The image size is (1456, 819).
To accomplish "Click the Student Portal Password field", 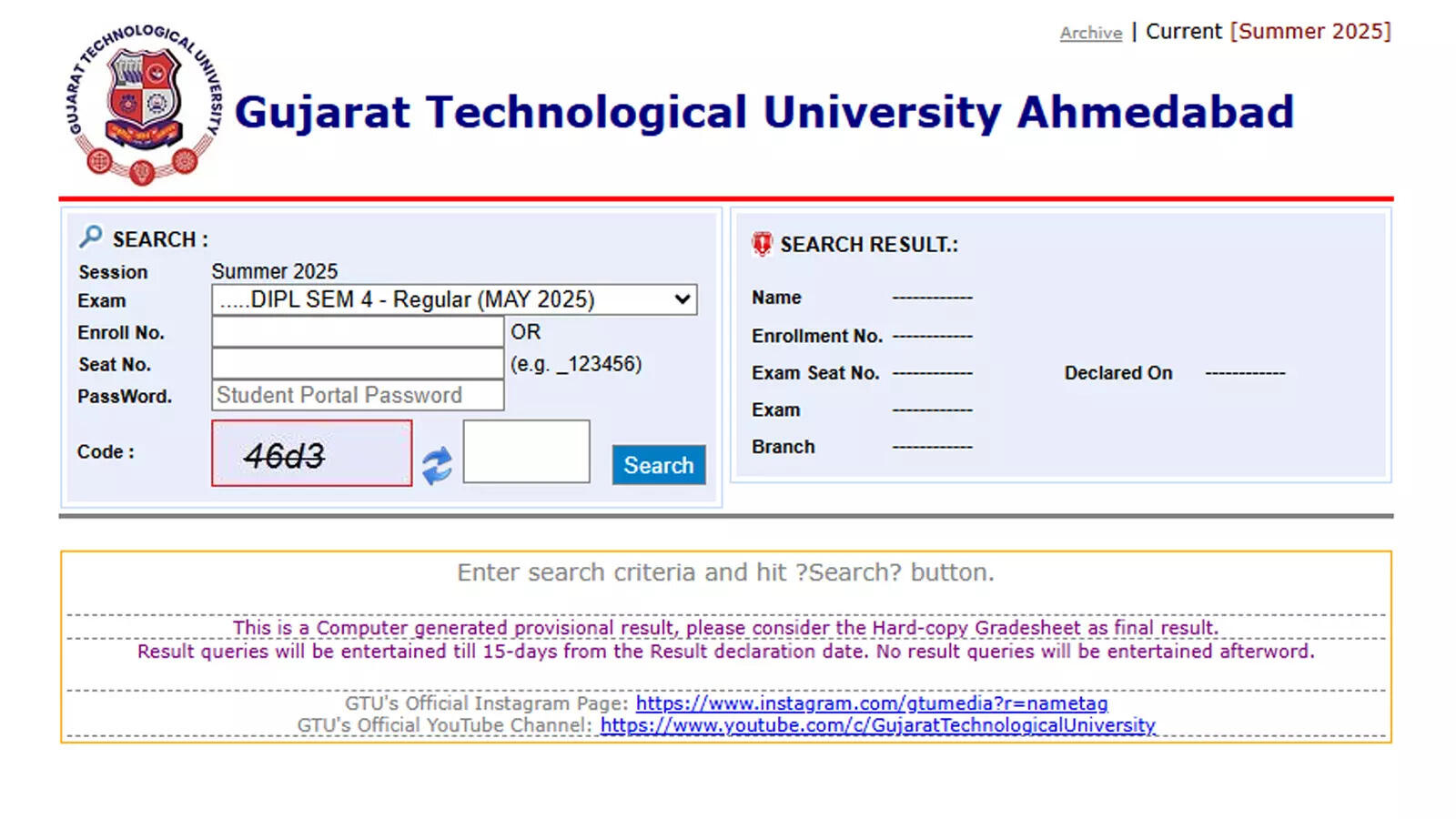I will (x=358, y=395).
